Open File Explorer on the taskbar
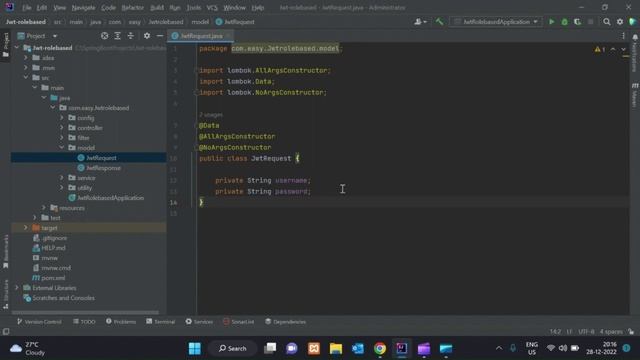640x360 pixels. click(x=336, y=348)
